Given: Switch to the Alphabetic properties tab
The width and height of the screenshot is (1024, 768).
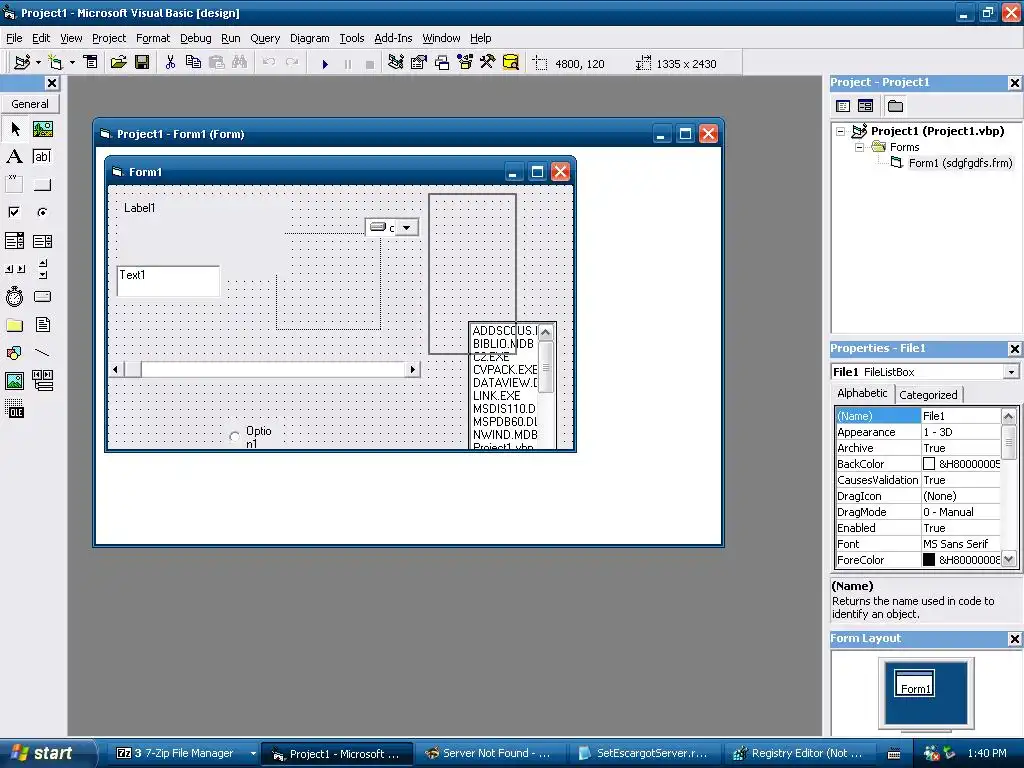Looking at the screenshot, I should click(862, 393).
